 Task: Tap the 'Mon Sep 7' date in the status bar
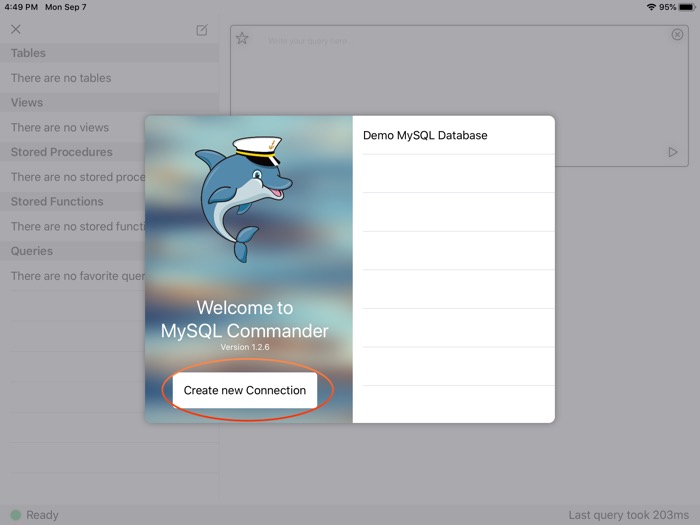coord(66,7)
